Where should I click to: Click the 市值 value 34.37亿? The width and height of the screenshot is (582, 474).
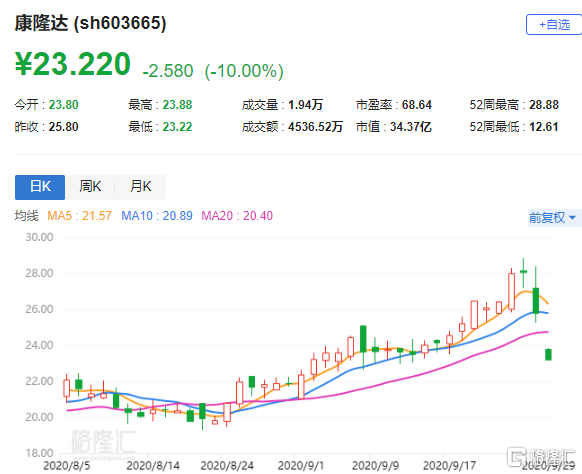pyautogui.click(x=411, y=127)
